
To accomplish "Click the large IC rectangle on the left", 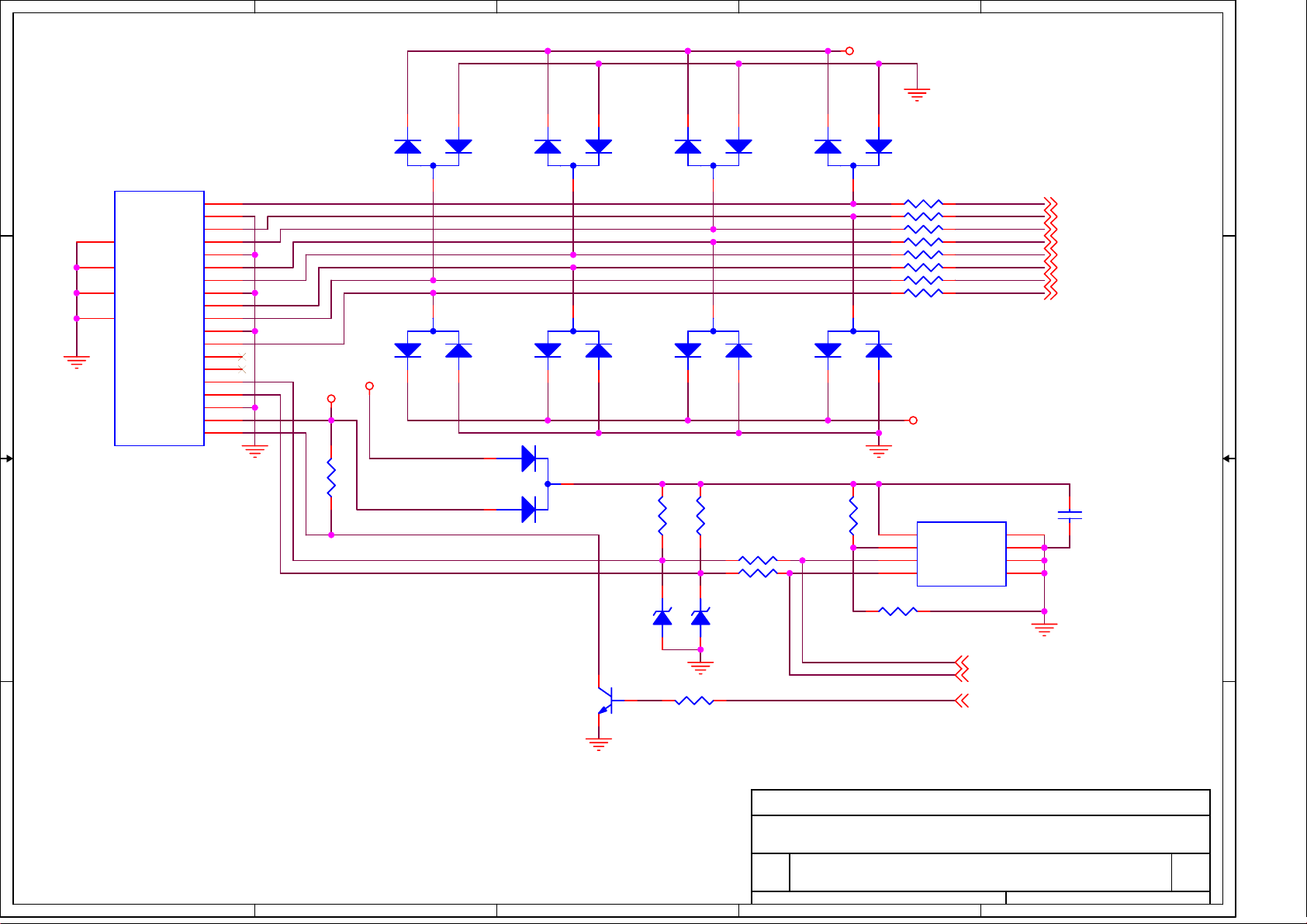I will 159,318.
